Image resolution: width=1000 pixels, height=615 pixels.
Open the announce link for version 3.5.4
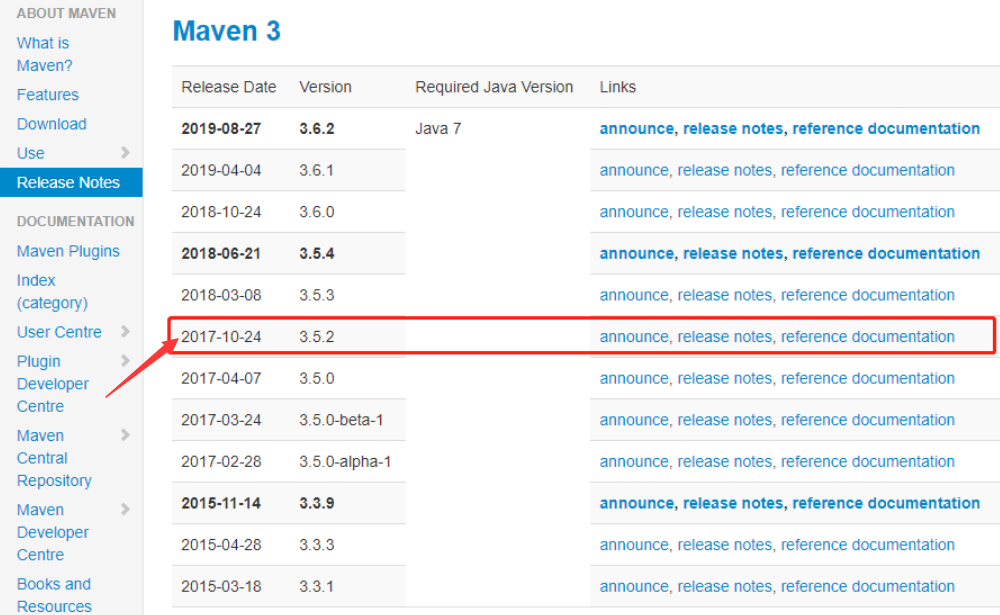[x=636, y=253]
